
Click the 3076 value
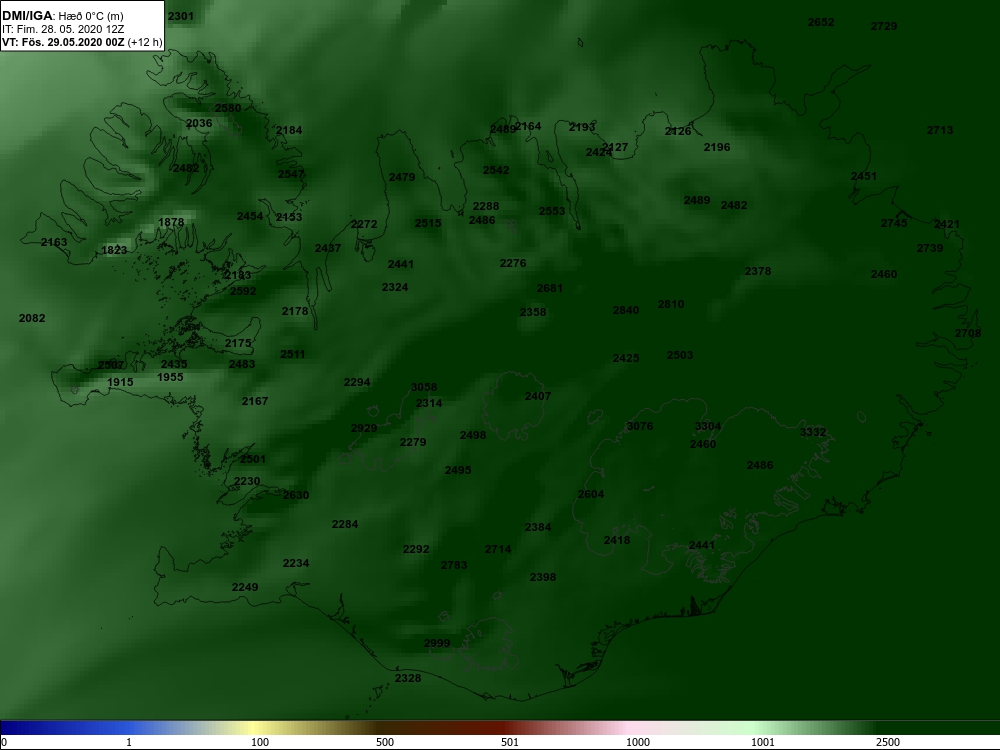(640, 426)
